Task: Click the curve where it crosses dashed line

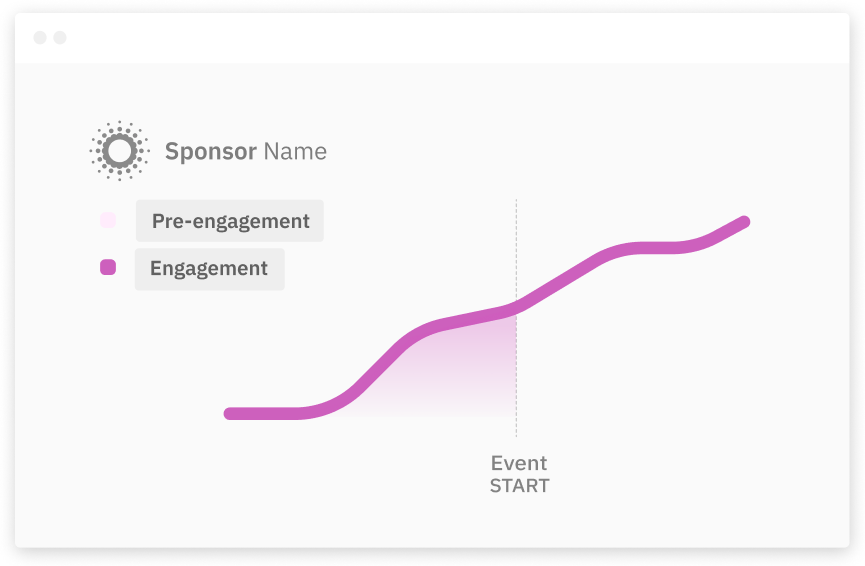Action: click(516, 308)
